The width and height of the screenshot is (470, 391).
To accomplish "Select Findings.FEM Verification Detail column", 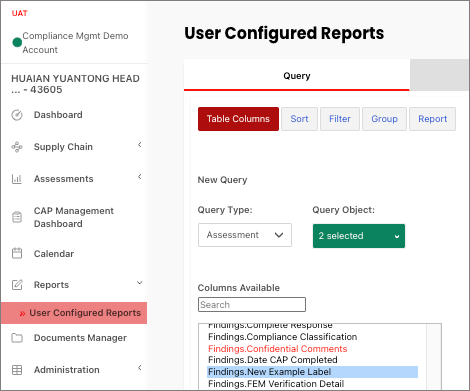I will tap(276, 384).
